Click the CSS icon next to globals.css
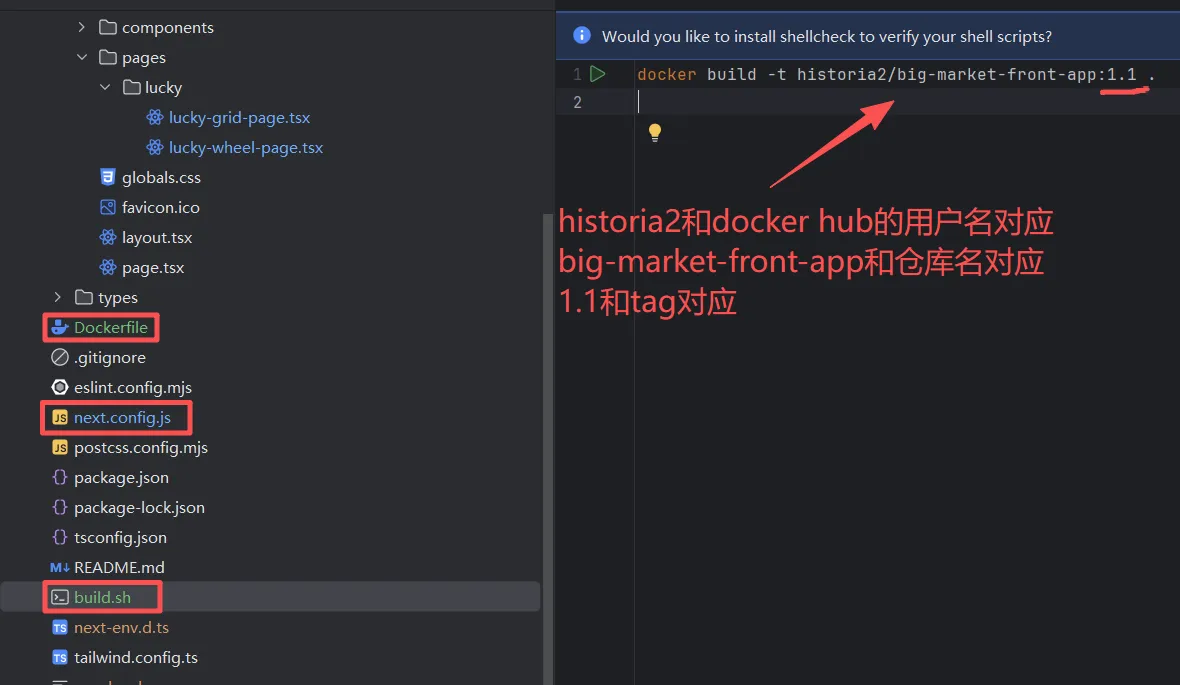This screenshot has width=1180, height=685. click(x=108, y=177)
